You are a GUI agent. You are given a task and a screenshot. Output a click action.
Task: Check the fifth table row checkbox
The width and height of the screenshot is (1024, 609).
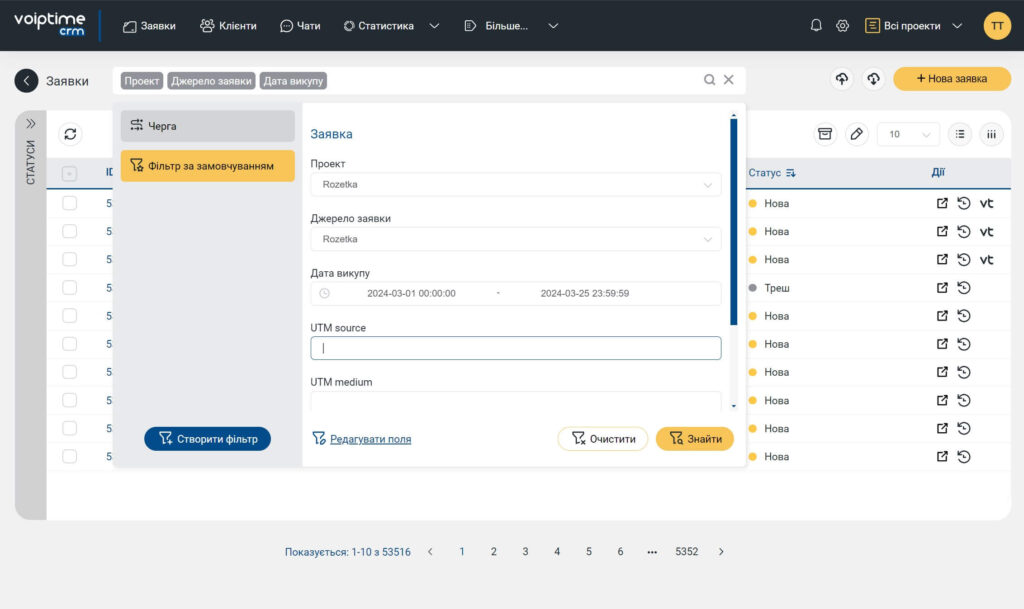(x=69, y=315)
